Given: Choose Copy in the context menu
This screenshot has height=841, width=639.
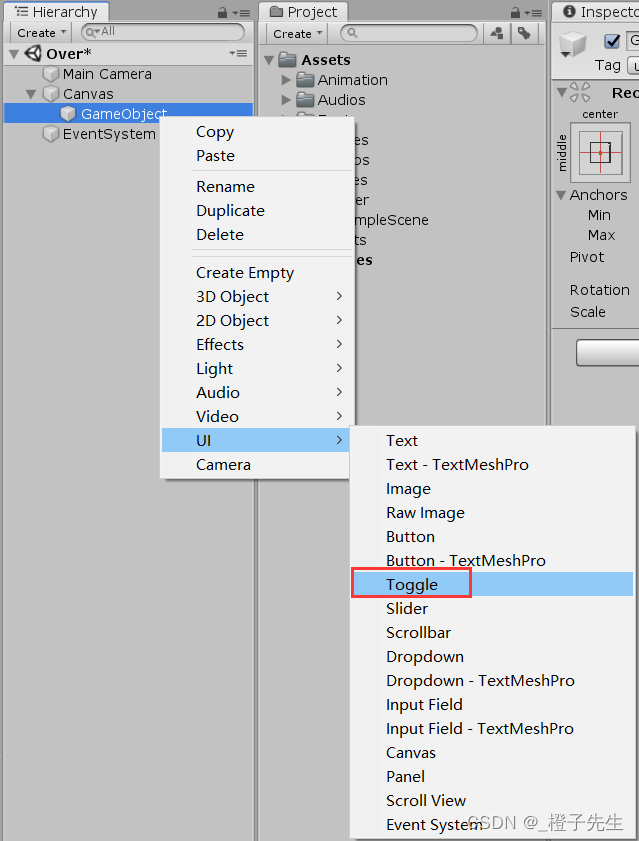Looking at the screenshot, I should pos(255,132).
